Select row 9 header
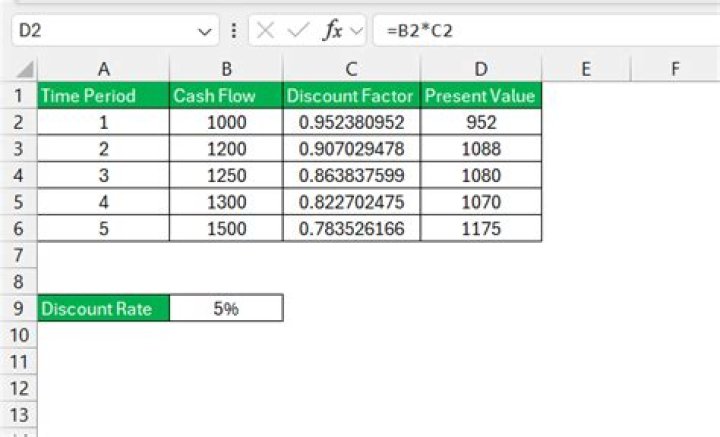Viewport: 720px width, 437px height. pos(18,308)
